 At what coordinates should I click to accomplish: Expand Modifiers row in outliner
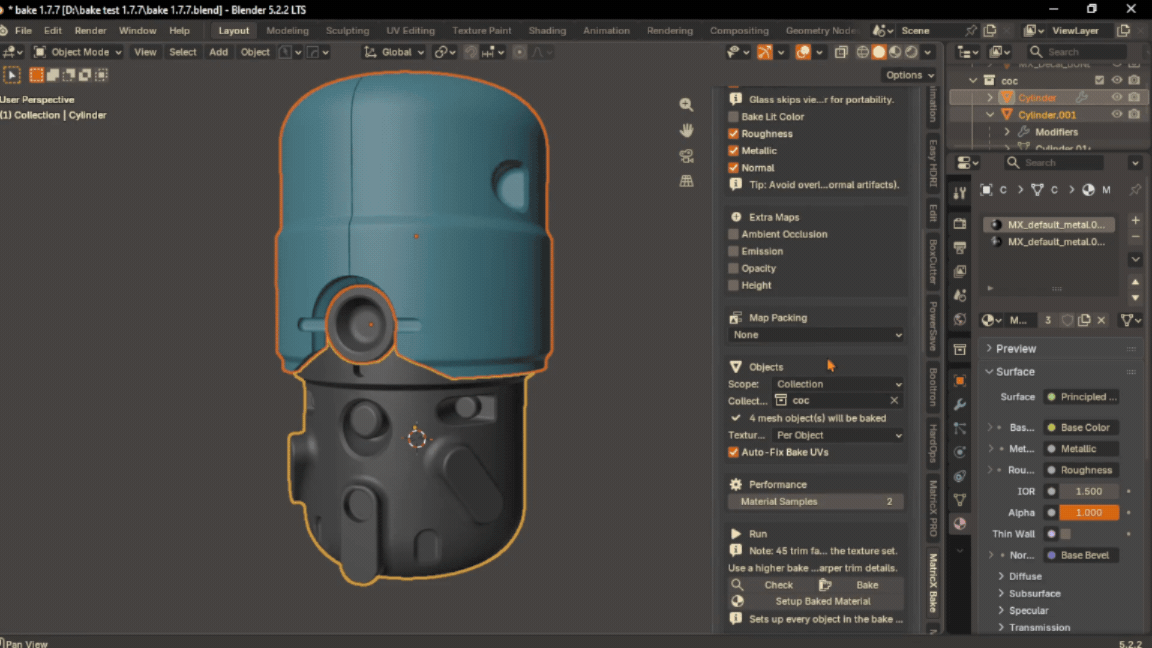tap(1007, 132)
